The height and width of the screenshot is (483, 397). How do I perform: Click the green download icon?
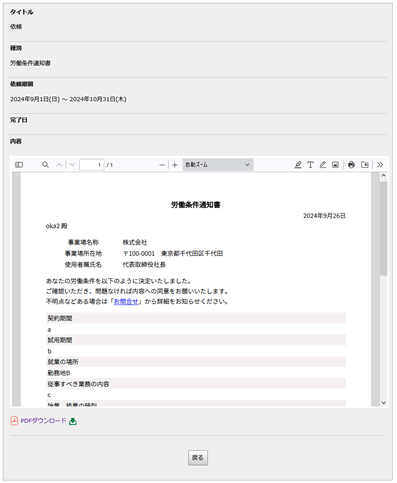(x=73, y=421)
